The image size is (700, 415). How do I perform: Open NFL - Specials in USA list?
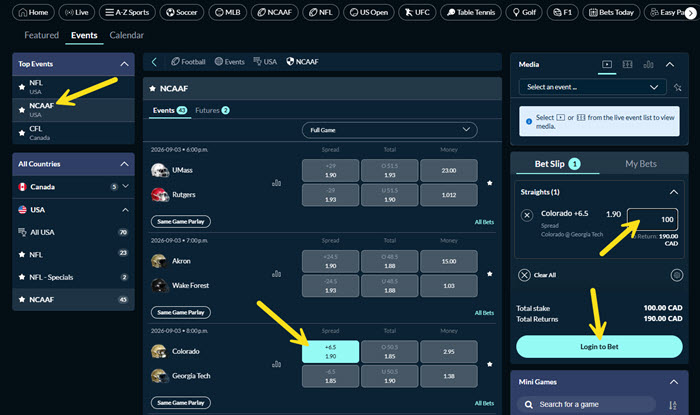click(x=74, y=277)
